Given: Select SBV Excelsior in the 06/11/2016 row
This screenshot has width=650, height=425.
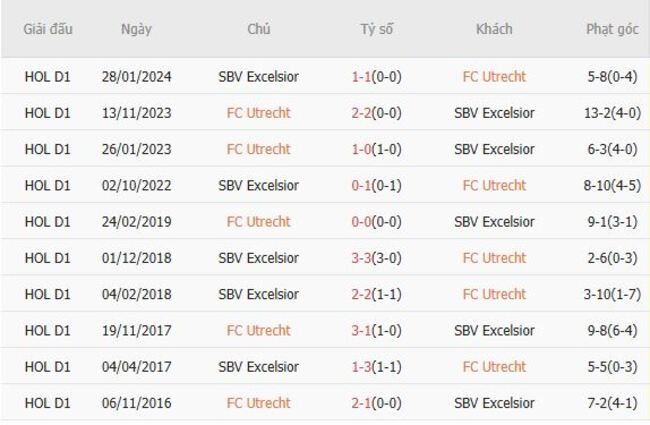Looking at the screenshot, I should tap(494, 403).
